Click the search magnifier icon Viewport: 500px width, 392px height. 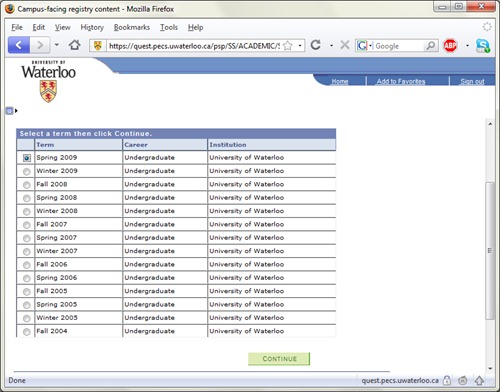pos(430,45)
